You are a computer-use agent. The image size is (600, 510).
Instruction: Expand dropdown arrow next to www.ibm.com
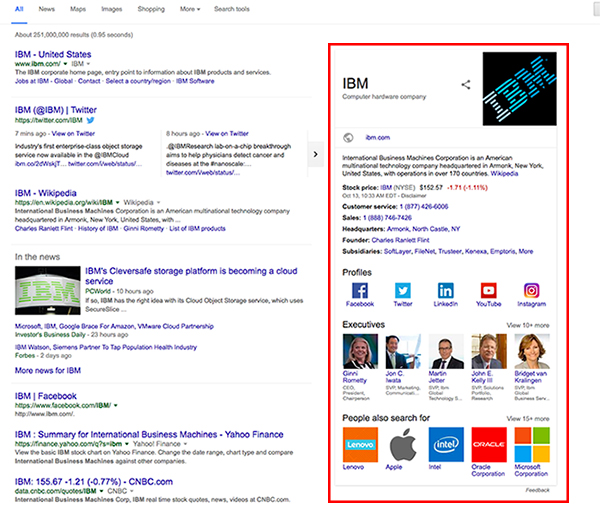[x=65, y=64]
